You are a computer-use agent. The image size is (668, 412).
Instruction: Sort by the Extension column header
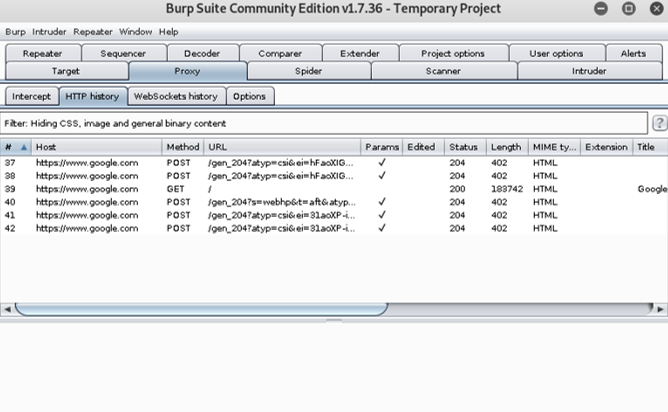[606, 147]
